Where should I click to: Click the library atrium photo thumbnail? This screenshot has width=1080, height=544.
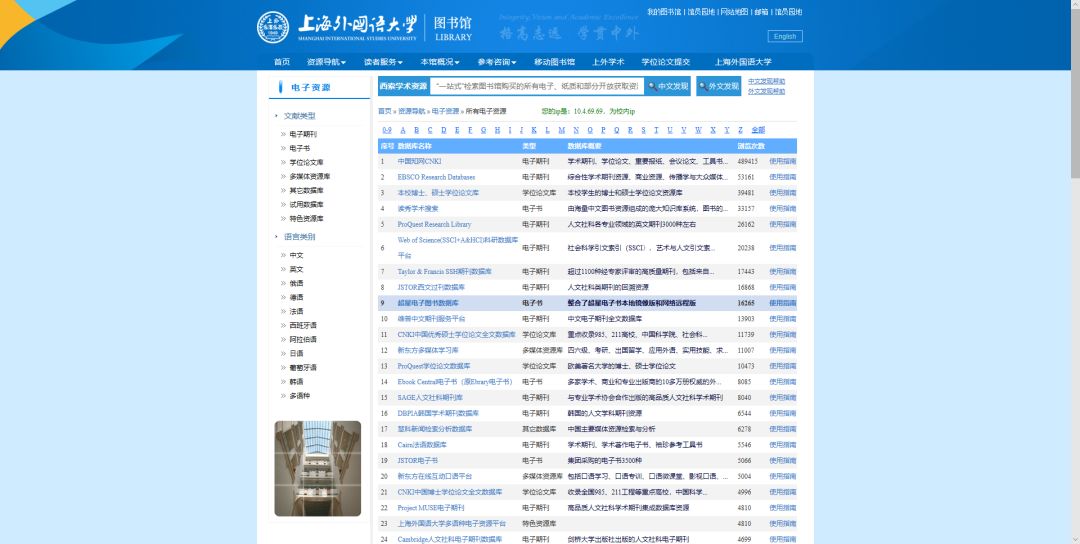click(x=318, y=468)
